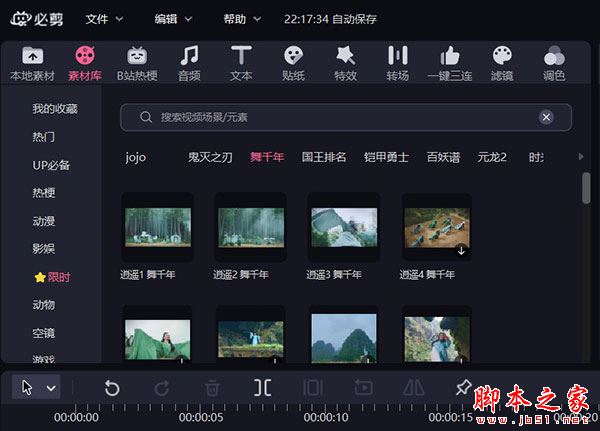Open 我的收藏 in the sidebar

click(55, 109)
